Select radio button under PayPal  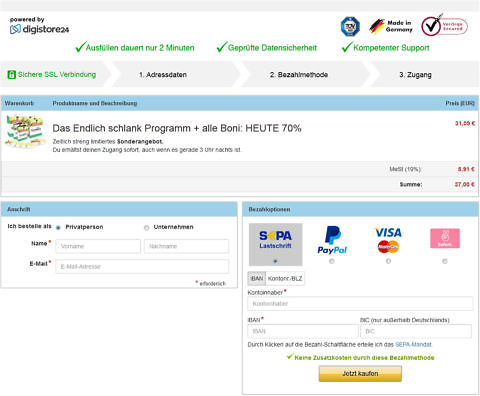point(332,261)
